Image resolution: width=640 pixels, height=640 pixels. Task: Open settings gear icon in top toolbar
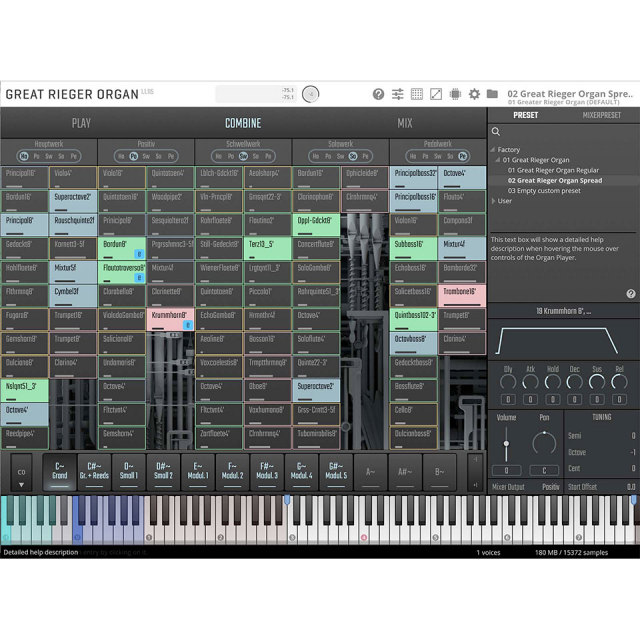(x=474, y=94)
